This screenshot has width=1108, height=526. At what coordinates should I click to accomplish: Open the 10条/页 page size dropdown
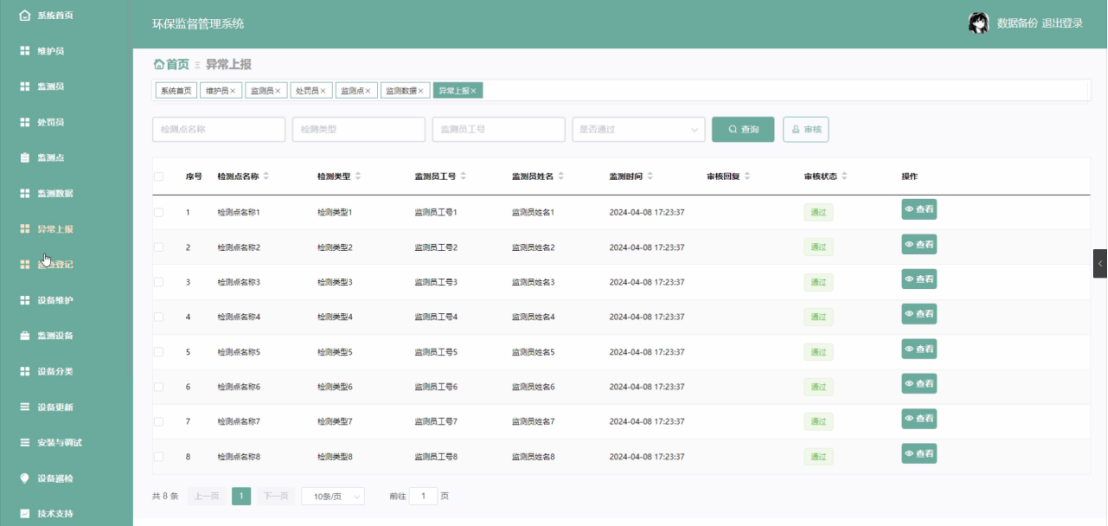click(333, 496)
